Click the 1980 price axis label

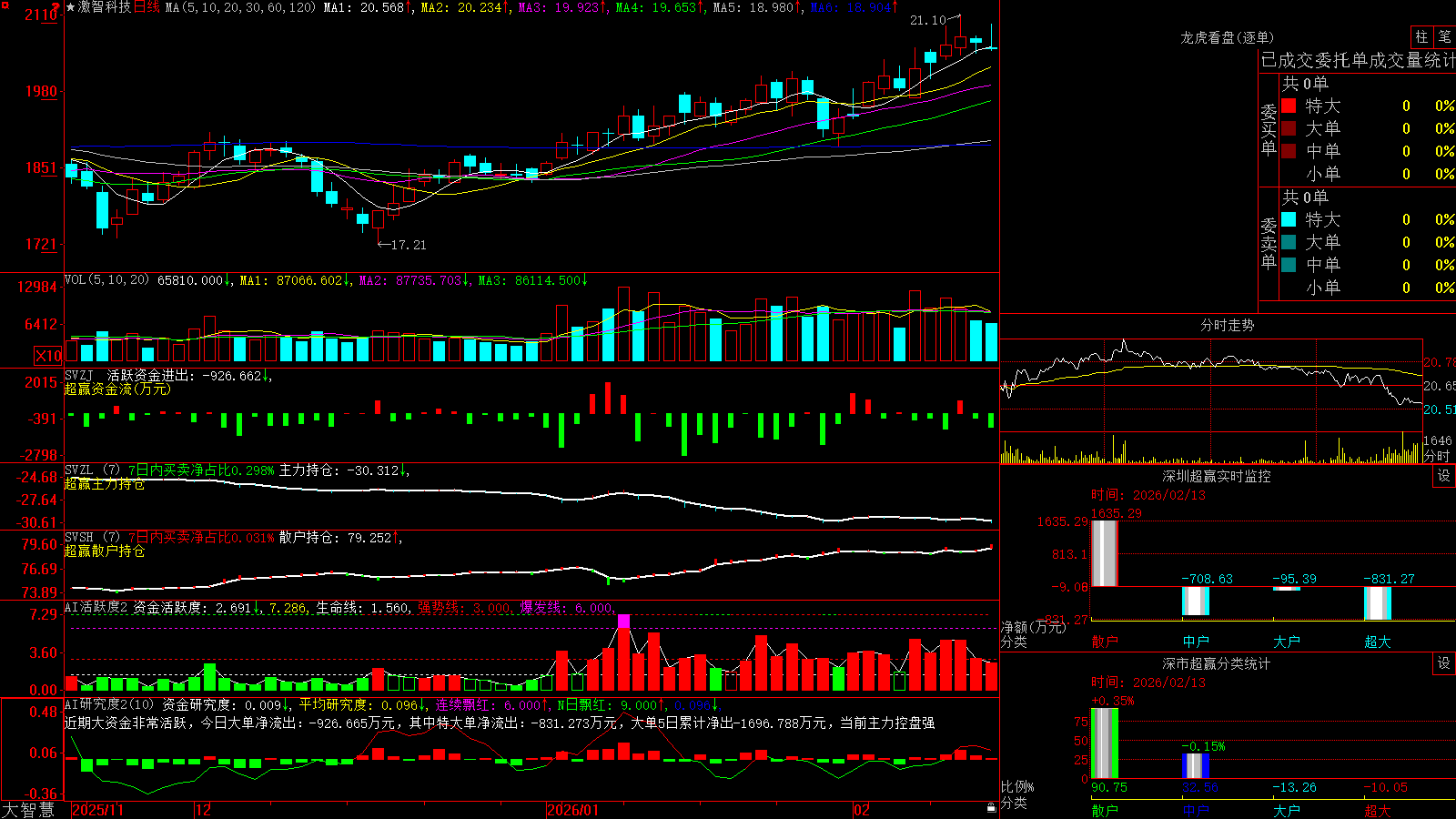click(40, 91)
